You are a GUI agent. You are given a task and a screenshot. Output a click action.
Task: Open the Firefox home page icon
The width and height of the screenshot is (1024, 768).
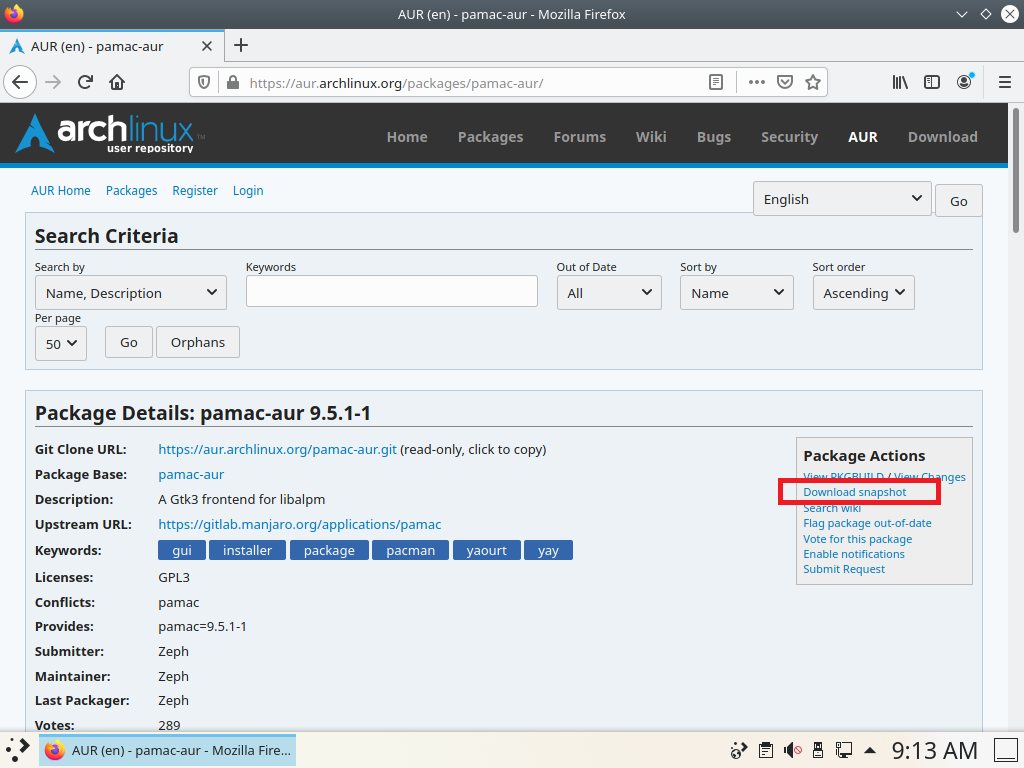(117, 82)
